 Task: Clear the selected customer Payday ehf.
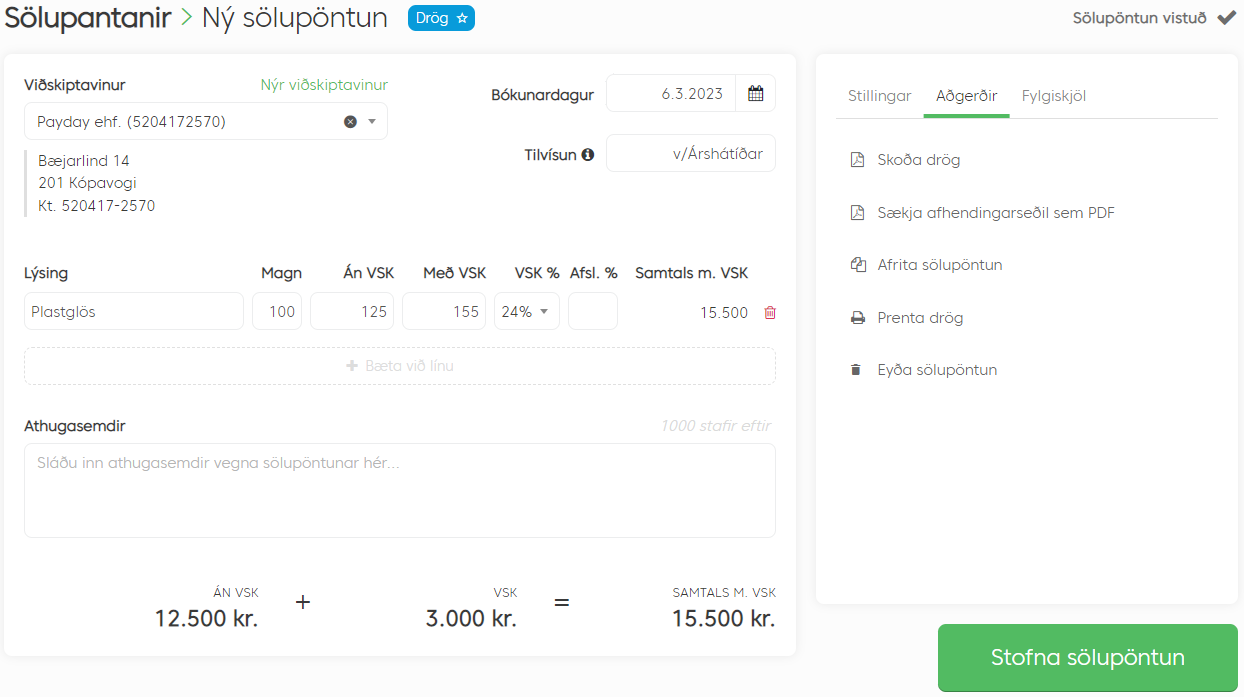[350, 122]
